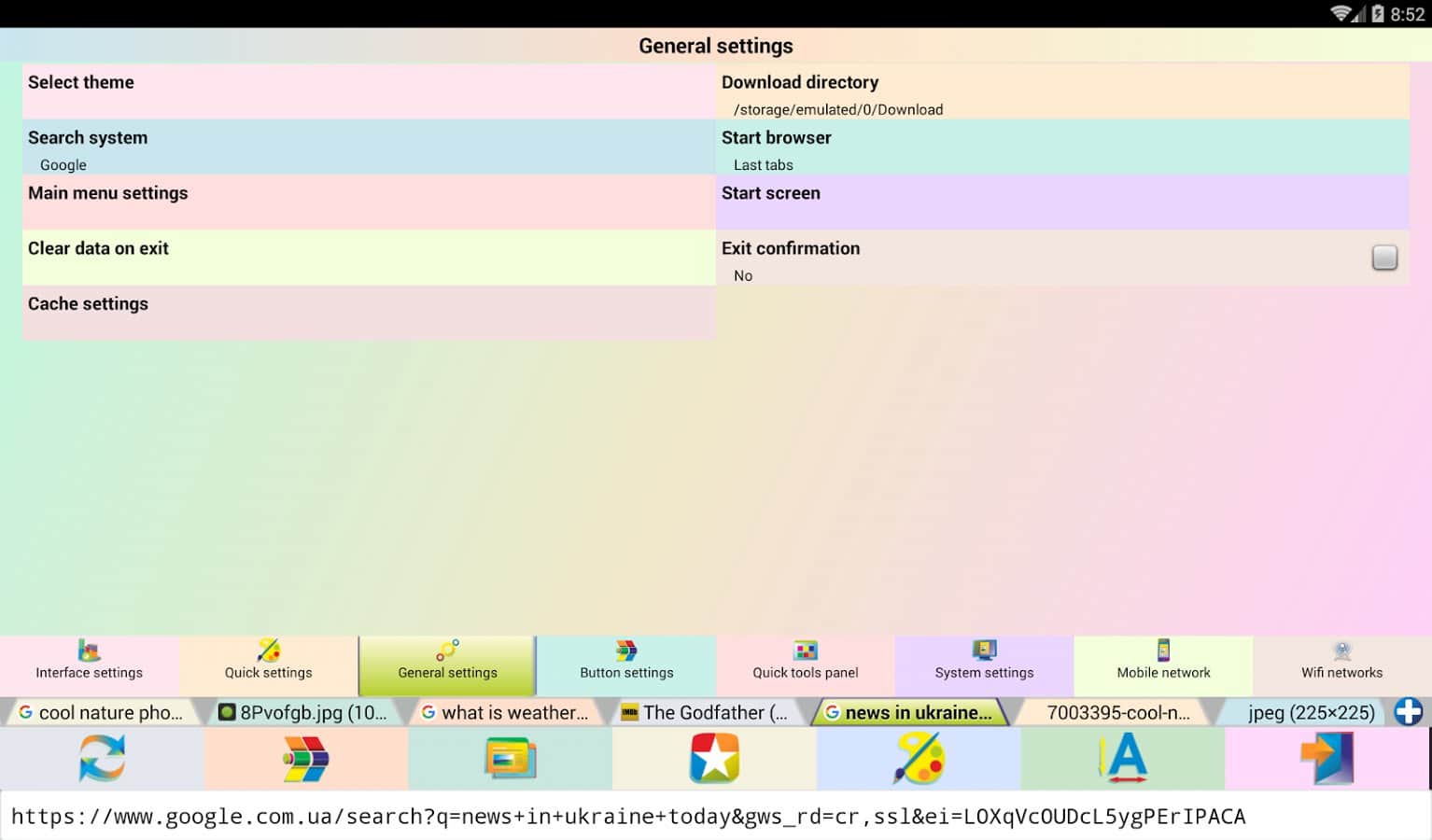
Task: Toggle the Exit confirmation checkbox
Action: [1384, 258]
